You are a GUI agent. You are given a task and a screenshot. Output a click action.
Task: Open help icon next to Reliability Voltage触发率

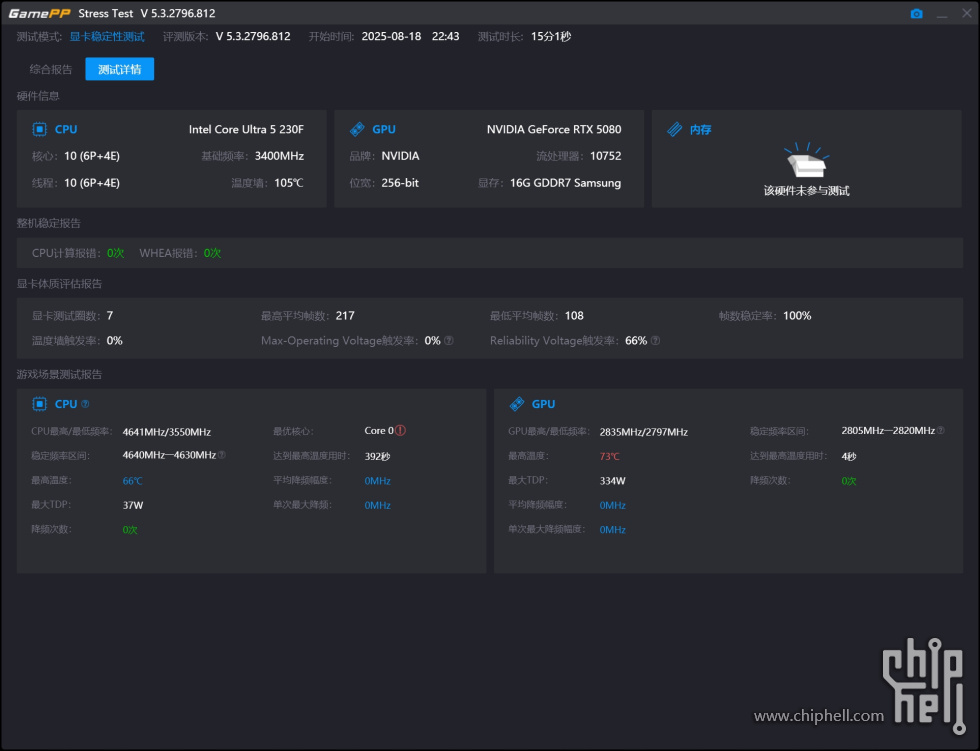(x=655, y=341)
